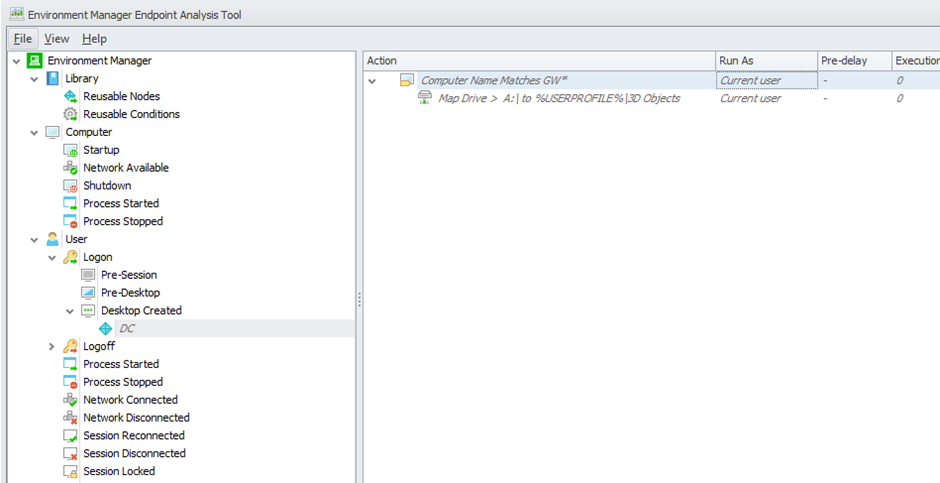The height and width of the screenshot is (483, 940).
Task: Collapse the Logon tree node
Action: point(52,258)
